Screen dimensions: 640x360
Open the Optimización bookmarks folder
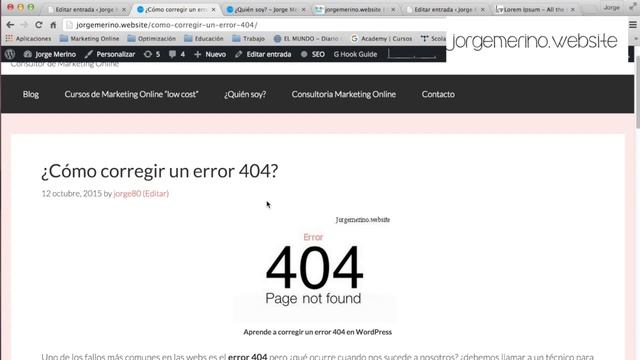pos(151,38)
